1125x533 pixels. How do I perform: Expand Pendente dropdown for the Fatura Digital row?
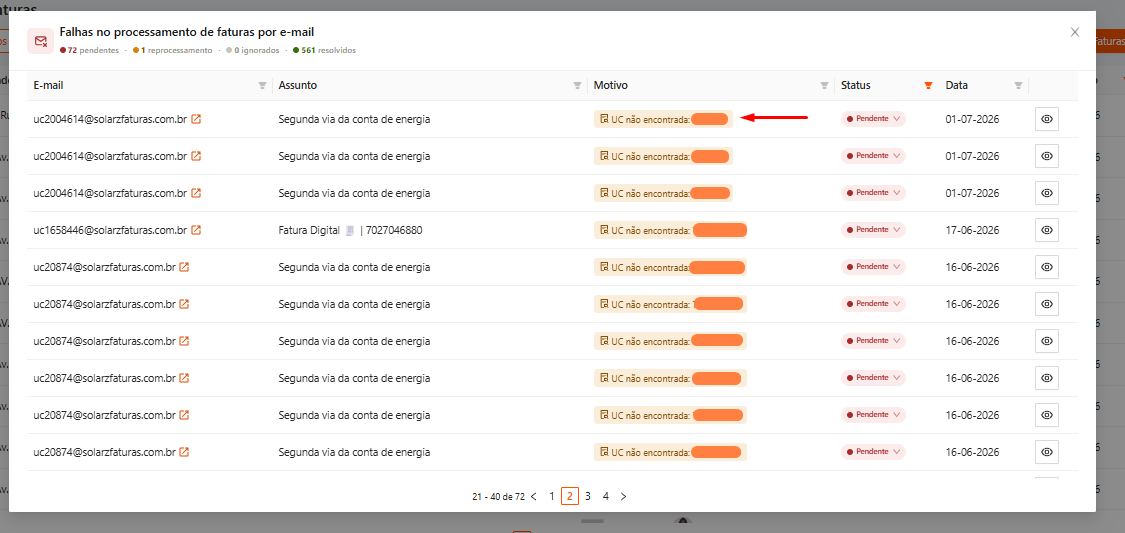coord(873,230)
